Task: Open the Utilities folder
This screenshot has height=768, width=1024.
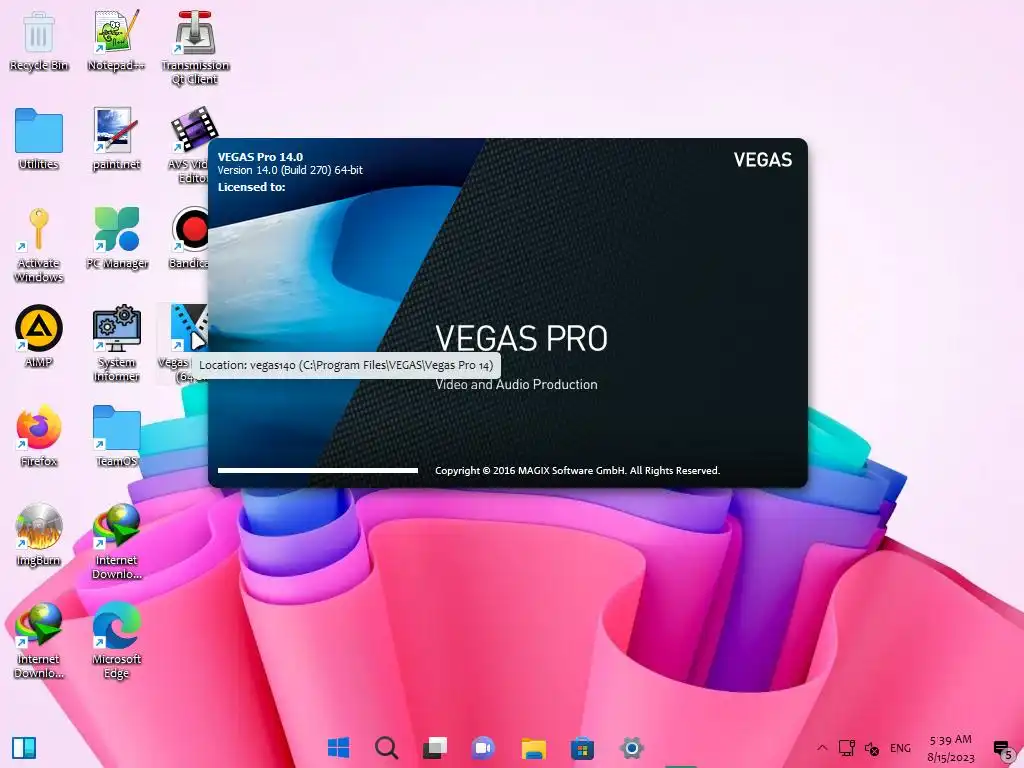Action: pyautogui.click(x=39, y=139)
